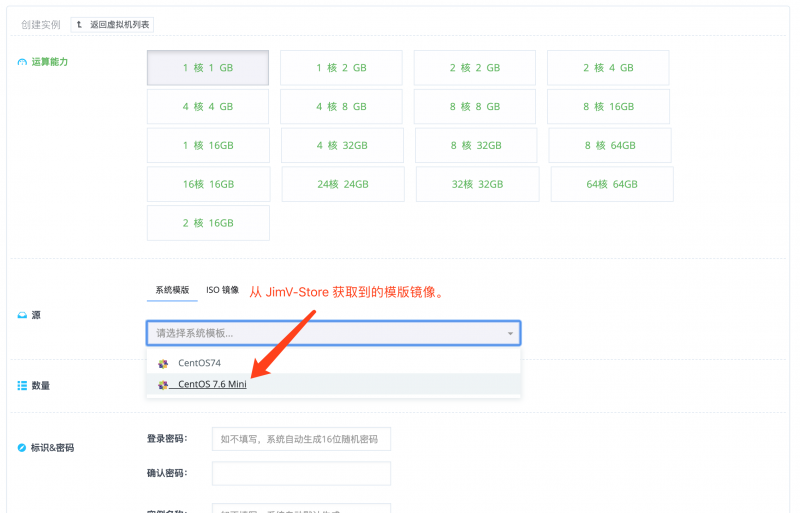Select the 24核 24GB configuration

click(x=343, y=184)
